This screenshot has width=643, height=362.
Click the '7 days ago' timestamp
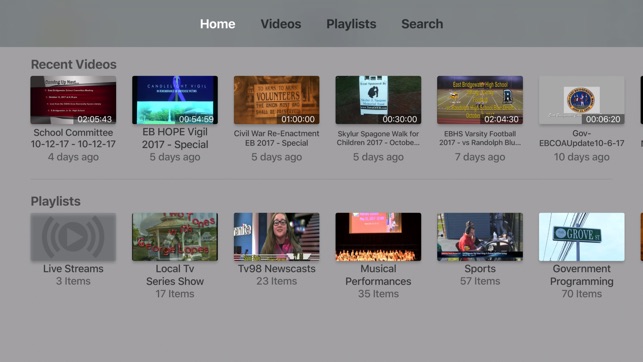coord(480,157)
